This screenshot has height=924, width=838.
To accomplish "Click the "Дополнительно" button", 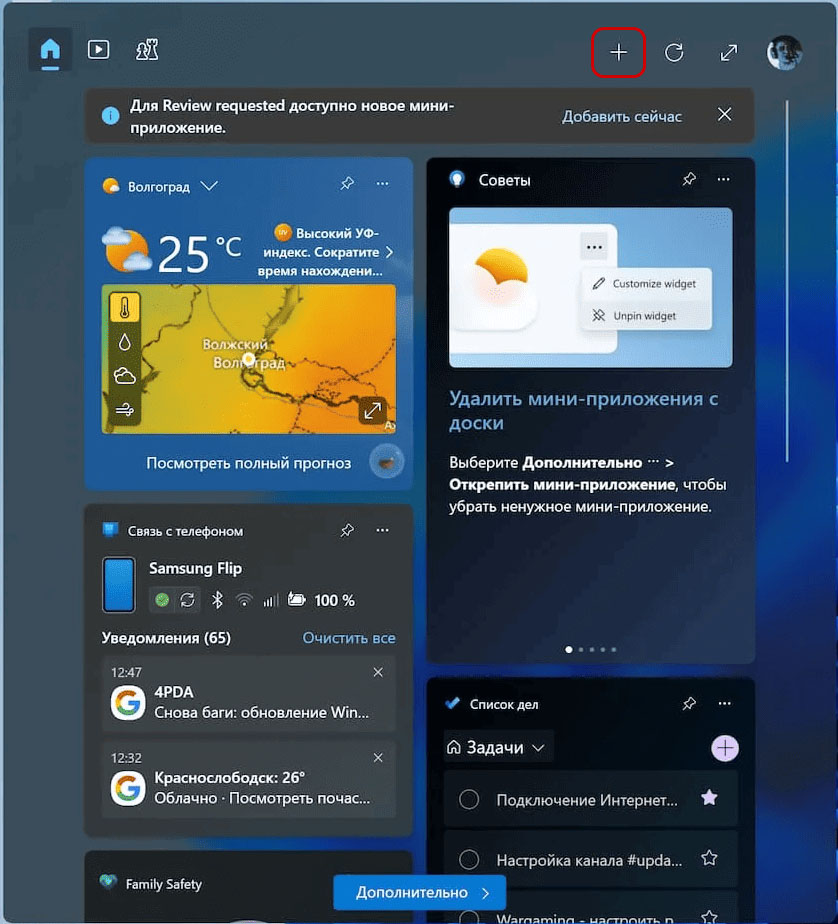I will 420,893.
